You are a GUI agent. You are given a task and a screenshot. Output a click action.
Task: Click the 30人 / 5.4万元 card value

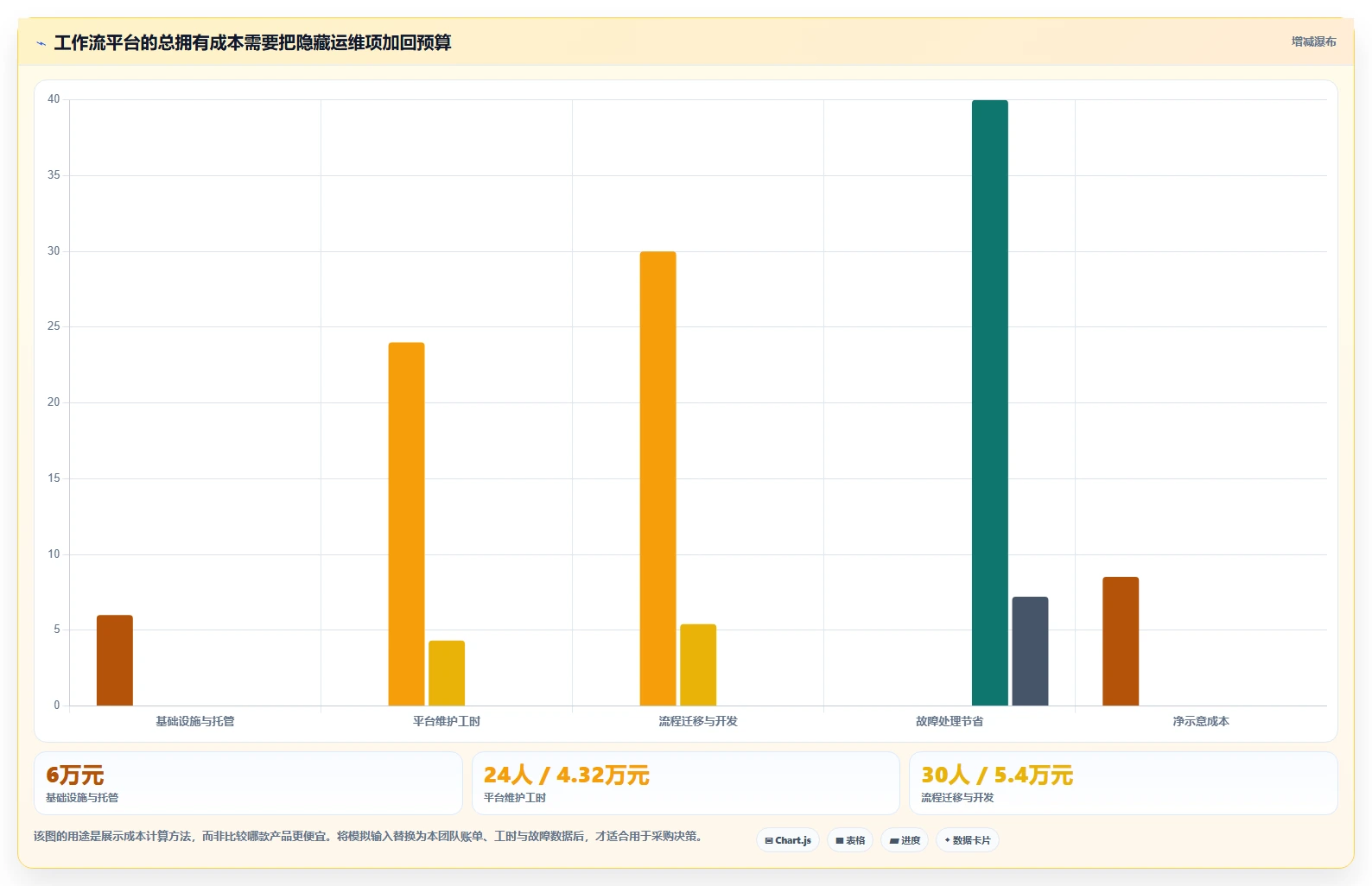coord(997,775)
